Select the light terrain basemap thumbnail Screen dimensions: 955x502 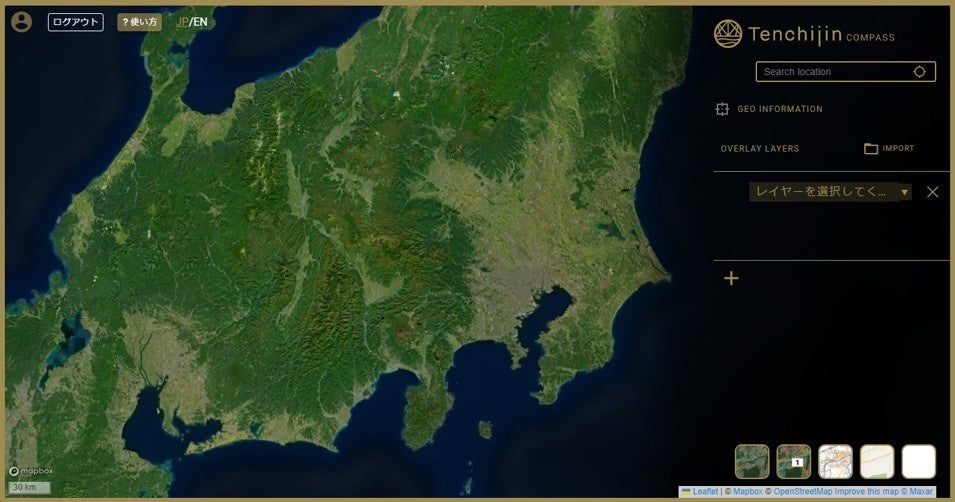point(877,462)
